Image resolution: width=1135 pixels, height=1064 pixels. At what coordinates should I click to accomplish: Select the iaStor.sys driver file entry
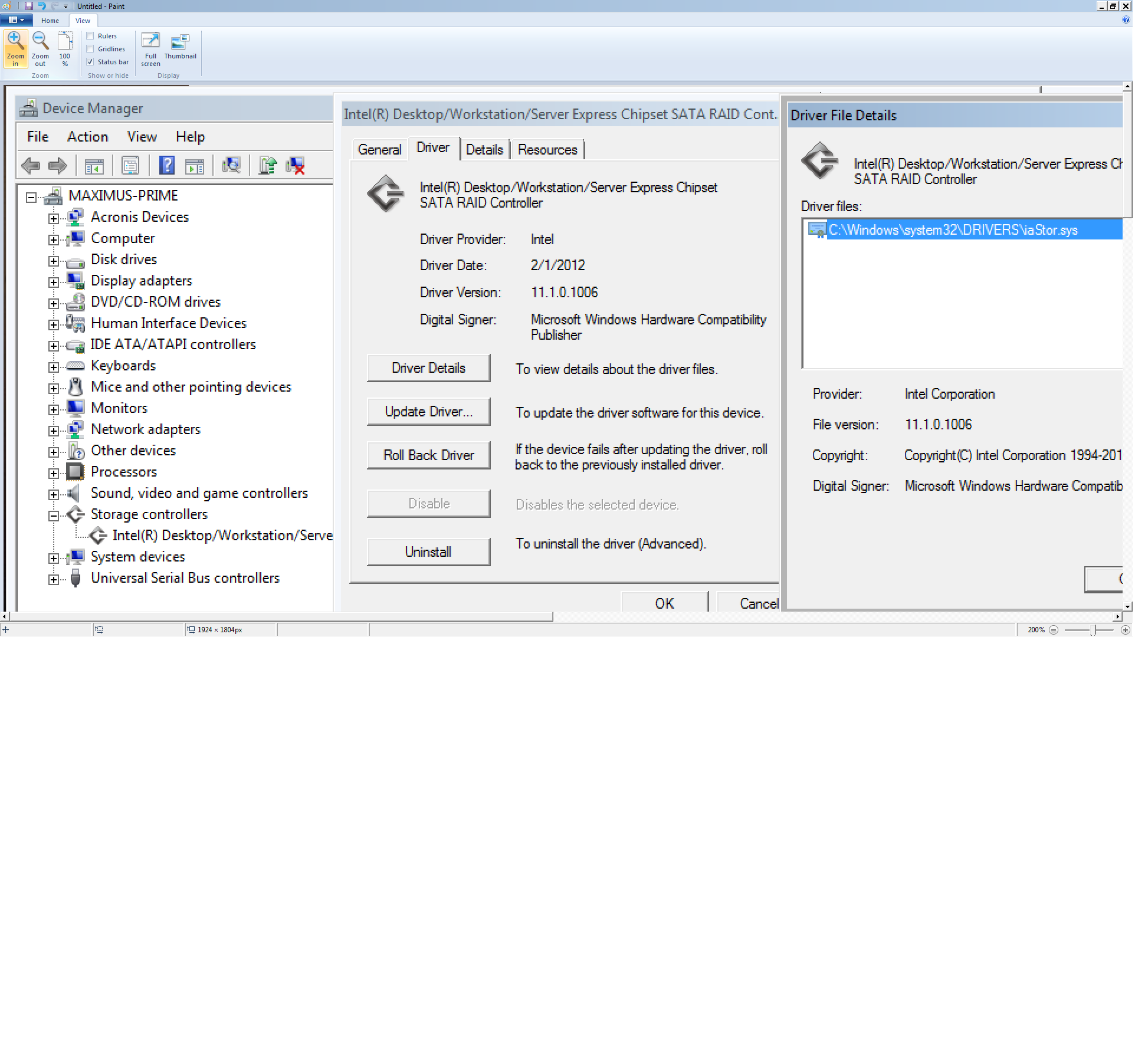(965, 230)
